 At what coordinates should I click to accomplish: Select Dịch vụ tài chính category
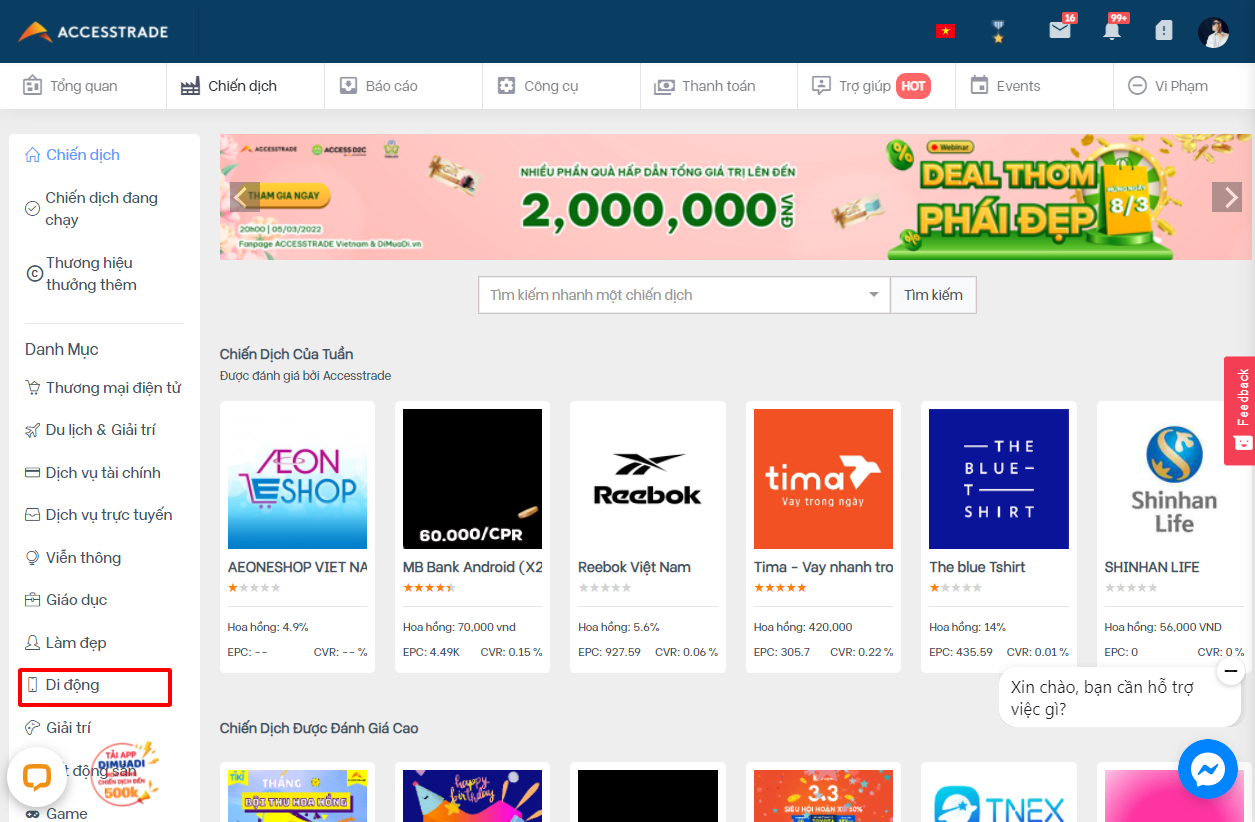[x=93, y=473]
